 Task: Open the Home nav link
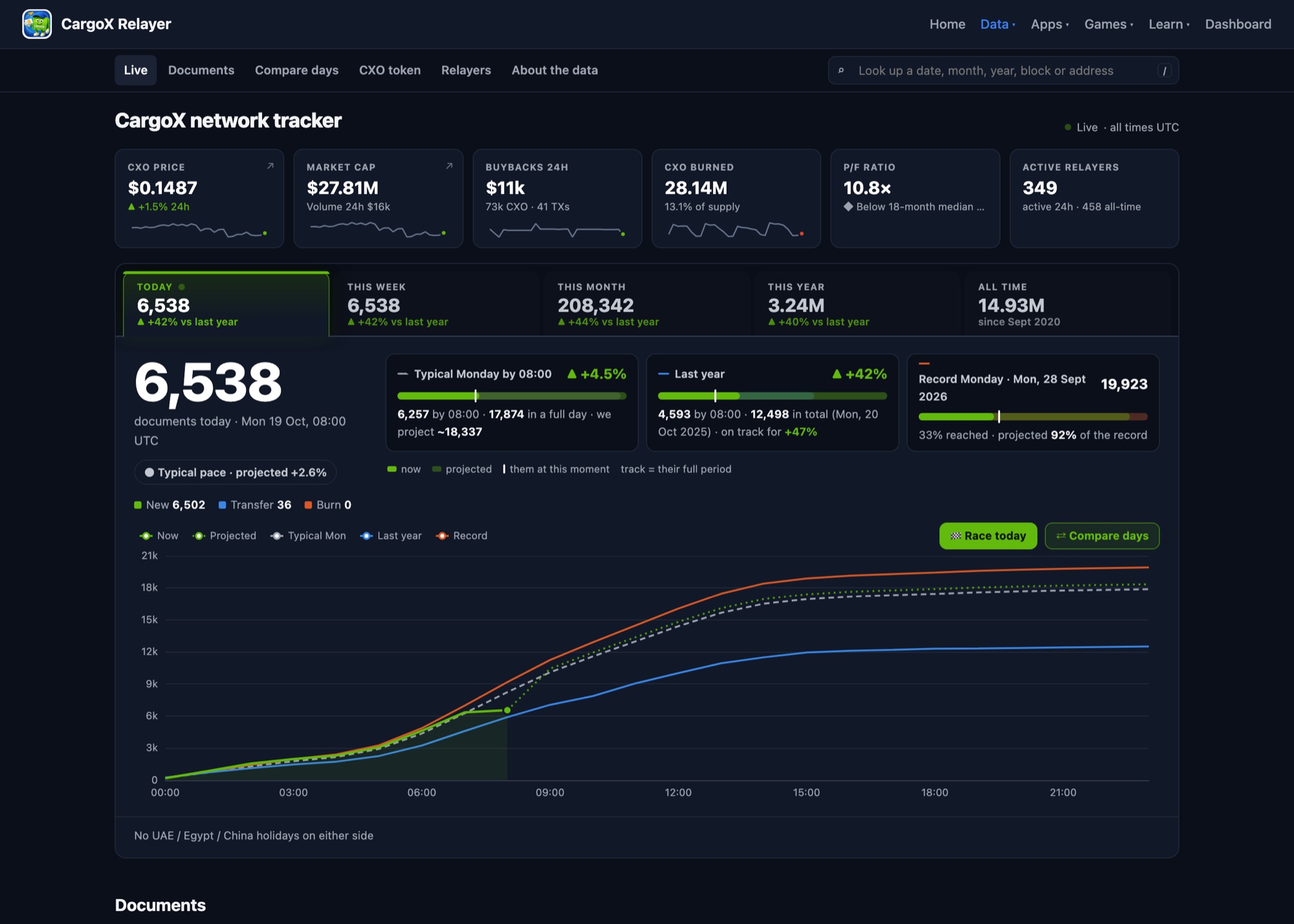pyautogui.click(x=947, y=24)
